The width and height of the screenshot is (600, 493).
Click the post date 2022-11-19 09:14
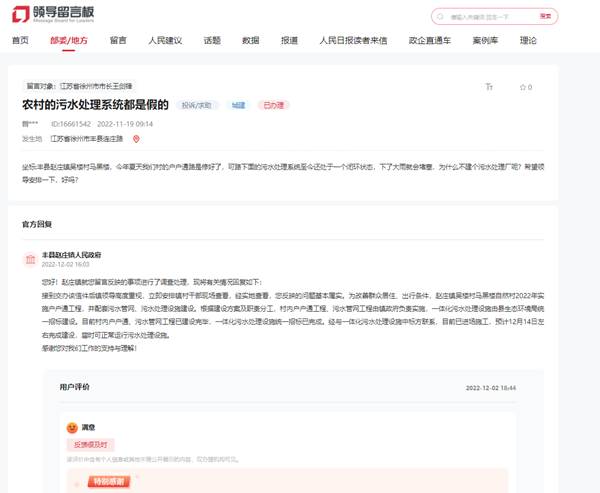pos(125,124)
